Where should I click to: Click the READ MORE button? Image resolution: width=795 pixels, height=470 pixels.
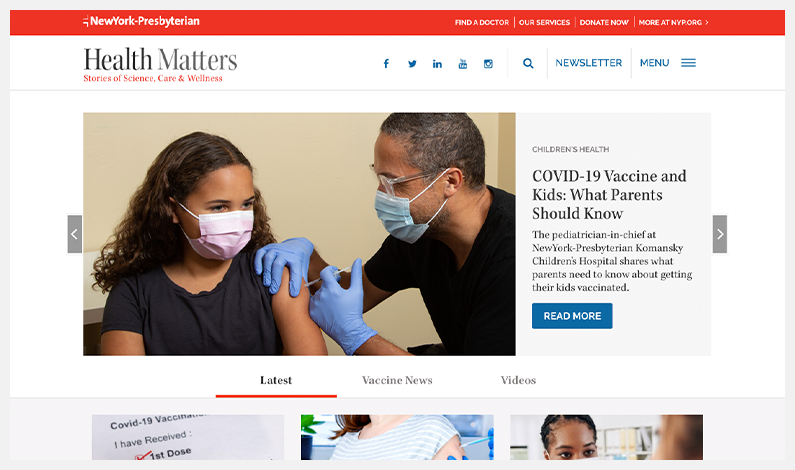click(572, 316)
